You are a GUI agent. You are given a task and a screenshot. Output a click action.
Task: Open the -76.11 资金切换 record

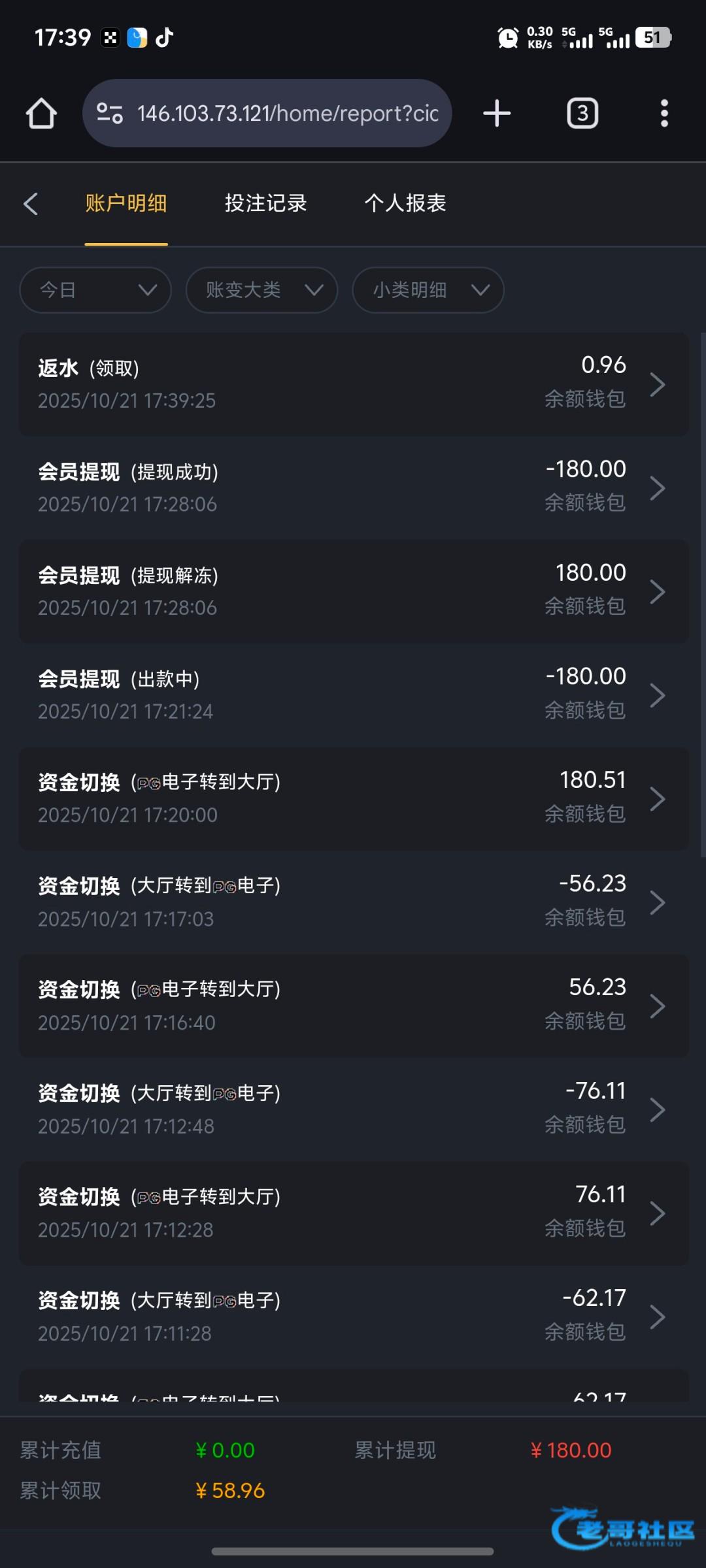click(x=354, y=1109)
